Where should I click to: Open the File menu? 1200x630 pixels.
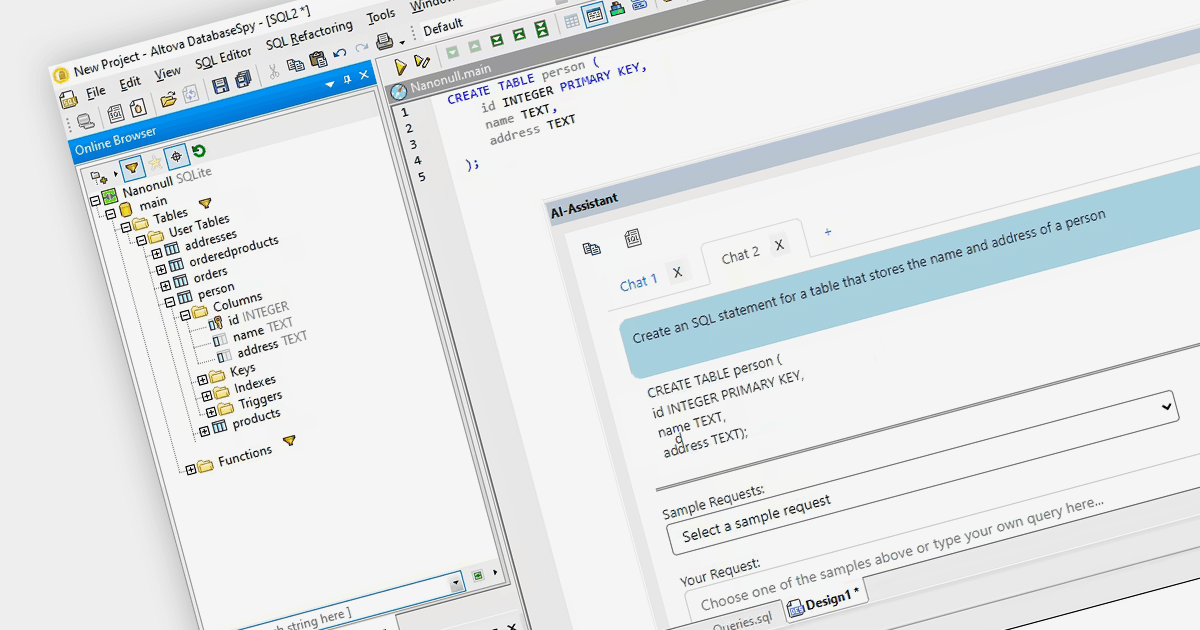point(96,91)
